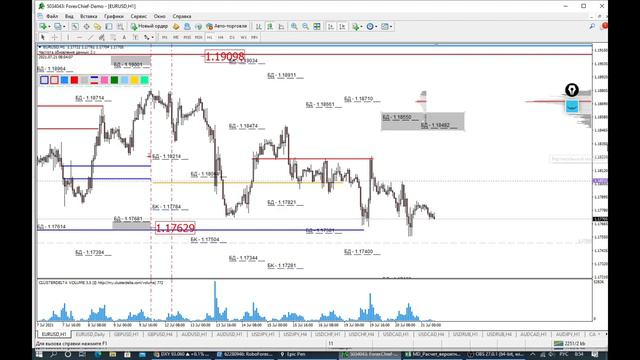The width and height of the screenshot is (640, 360).
Task: Toggle chart shift icon
Action: [342, 27]
